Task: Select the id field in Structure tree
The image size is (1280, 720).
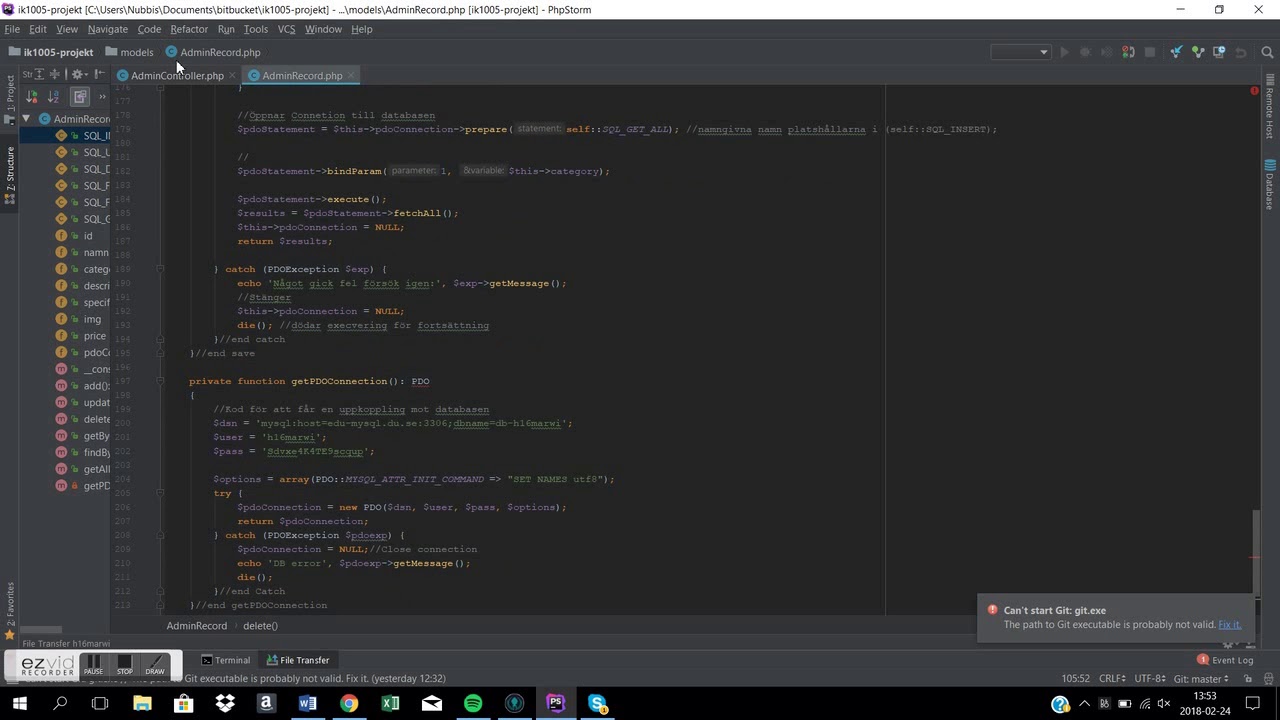Action: [x=76, y=236]
